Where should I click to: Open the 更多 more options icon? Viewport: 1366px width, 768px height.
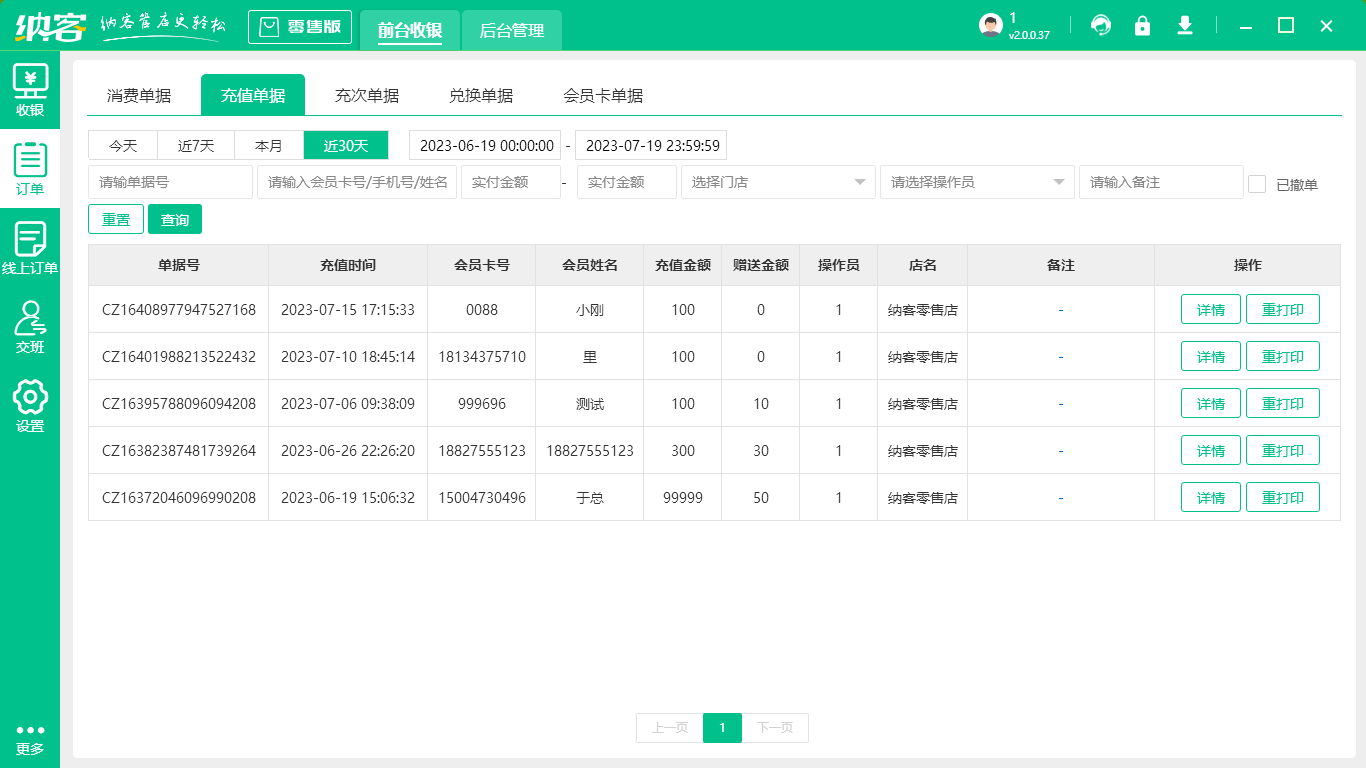pos(30,739)
